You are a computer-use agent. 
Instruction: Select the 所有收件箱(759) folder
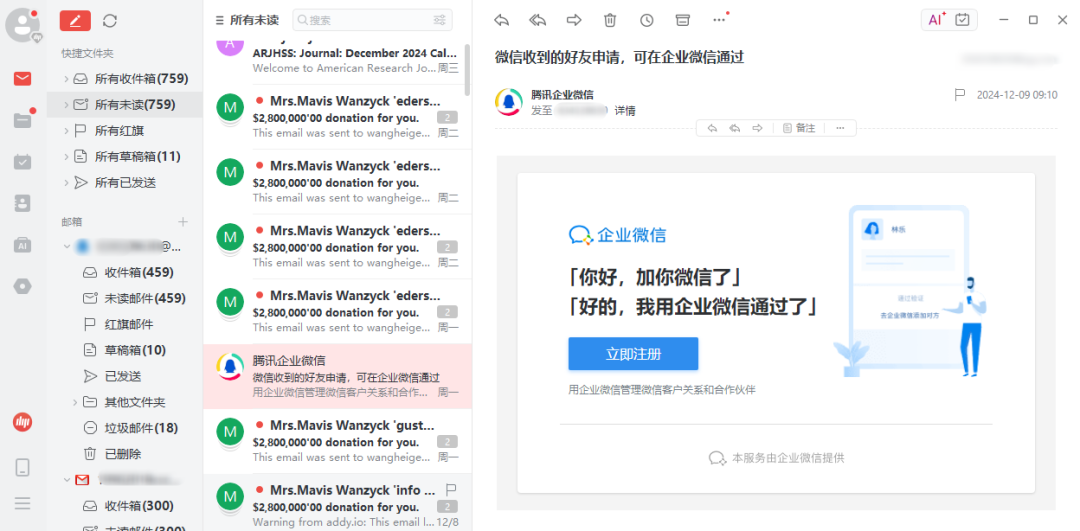click(x=125, y=79)
